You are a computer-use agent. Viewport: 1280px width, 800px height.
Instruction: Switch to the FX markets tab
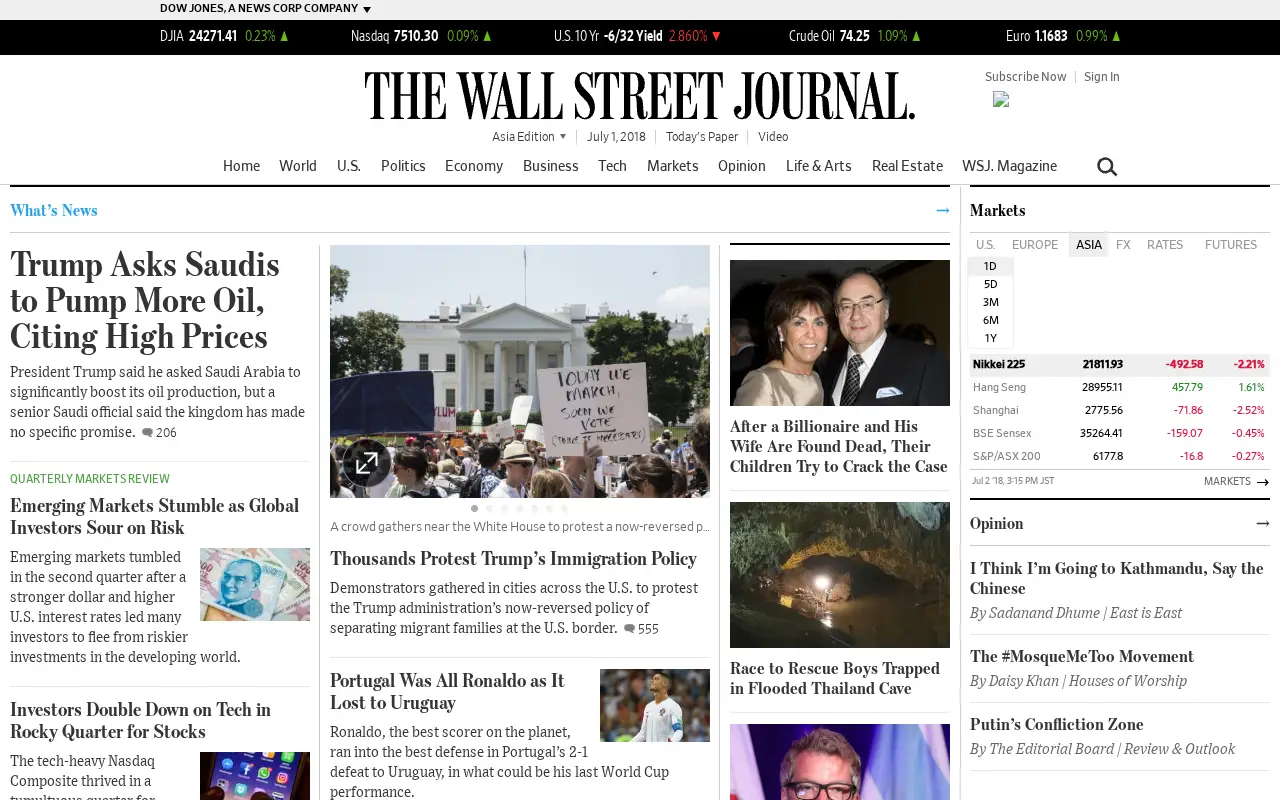(x=1123, y=245)
